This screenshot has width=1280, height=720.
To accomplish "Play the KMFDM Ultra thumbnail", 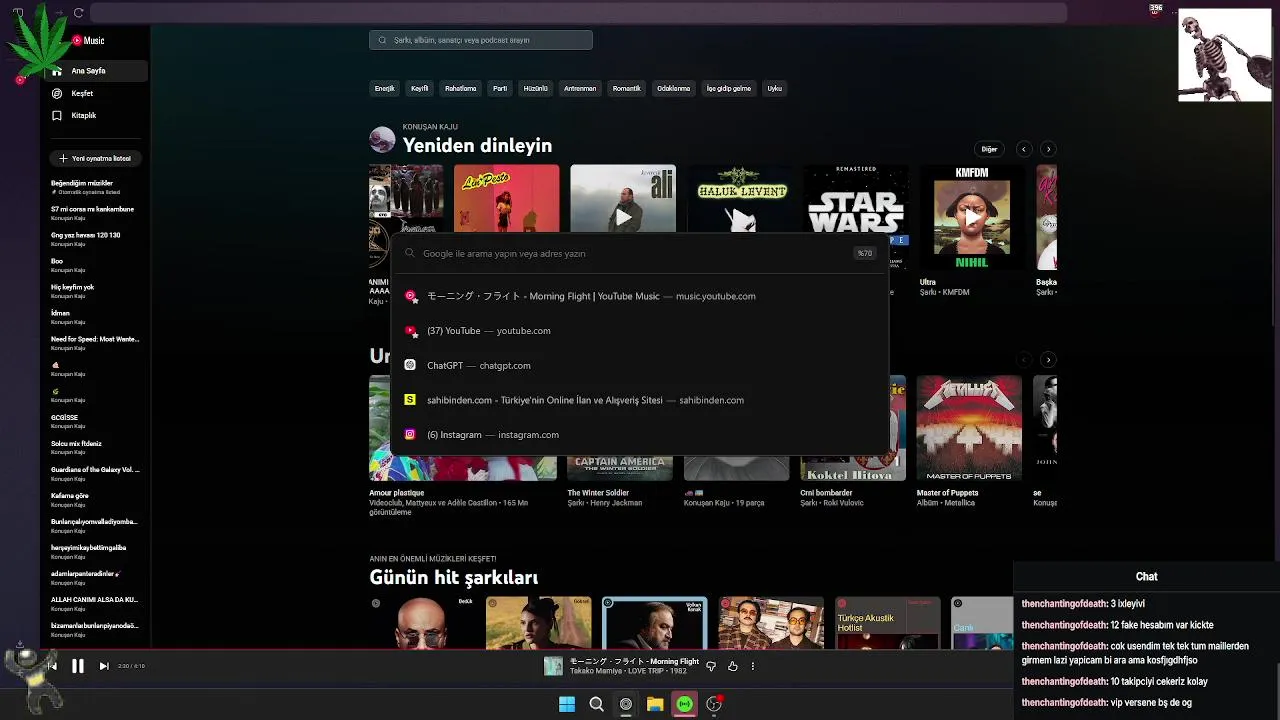I will point(972,217).
